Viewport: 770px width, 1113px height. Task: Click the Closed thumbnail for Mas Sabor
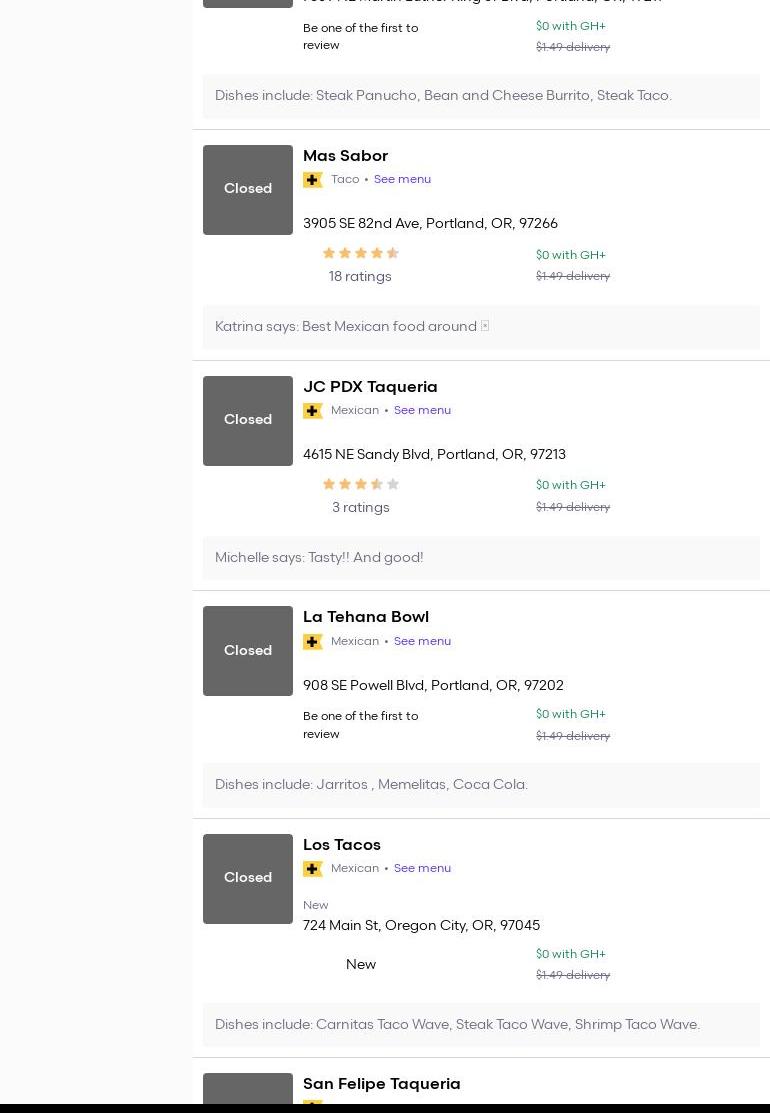click(x=248, y=190)
